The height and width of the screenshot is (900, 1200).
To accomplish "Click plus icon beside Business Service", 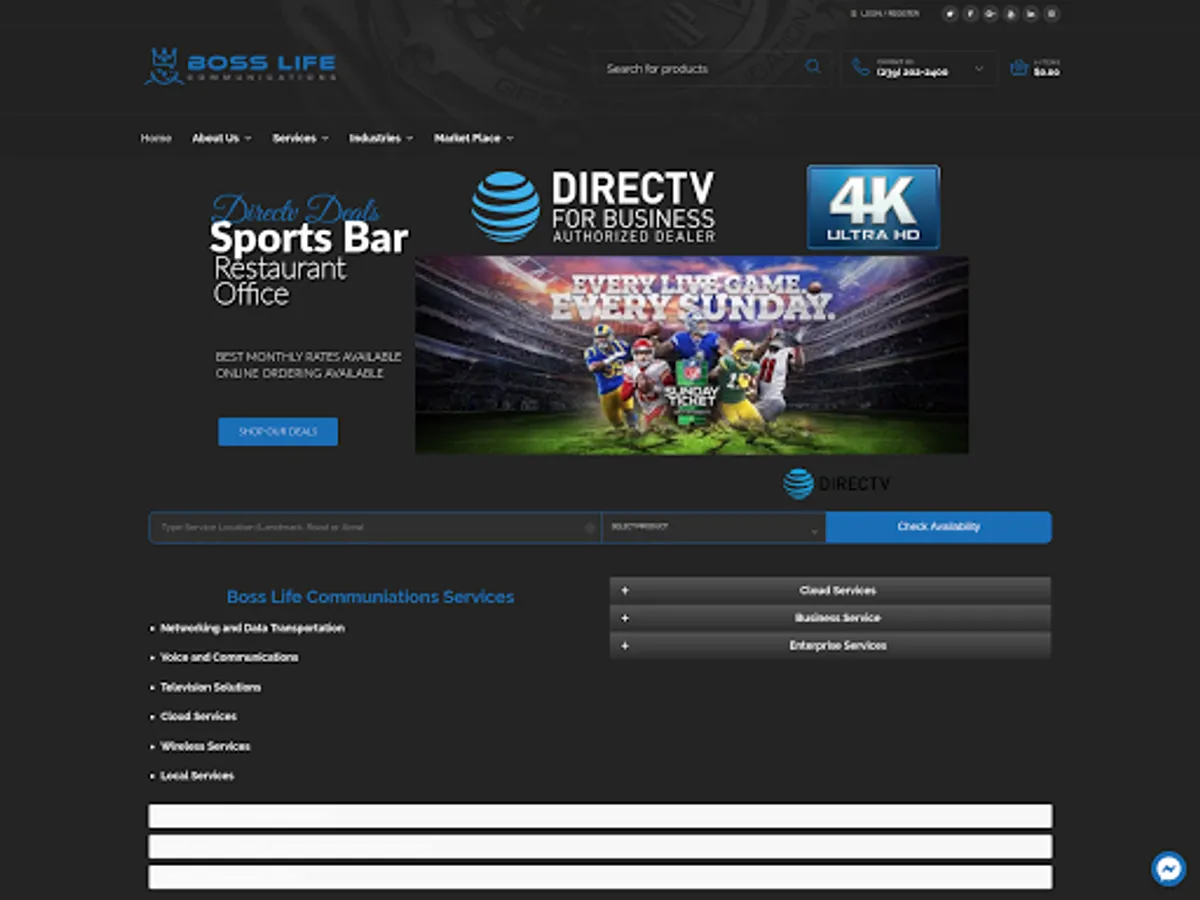I will point(625,618).
